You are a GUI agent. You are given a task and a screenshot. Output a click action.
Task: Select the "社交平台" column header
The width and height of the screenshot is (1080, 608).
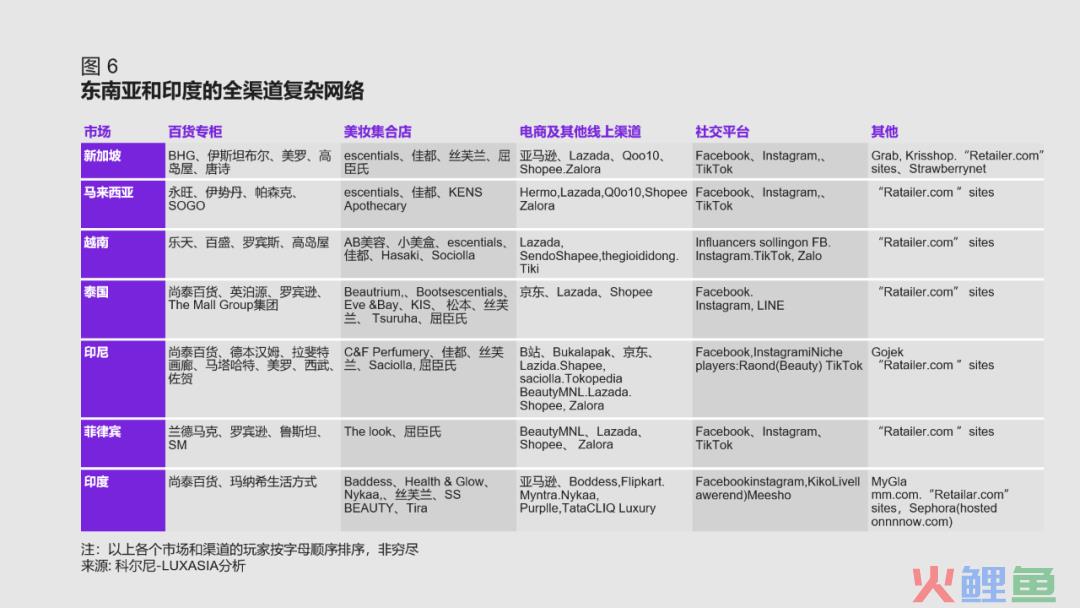tap(722, 132)
